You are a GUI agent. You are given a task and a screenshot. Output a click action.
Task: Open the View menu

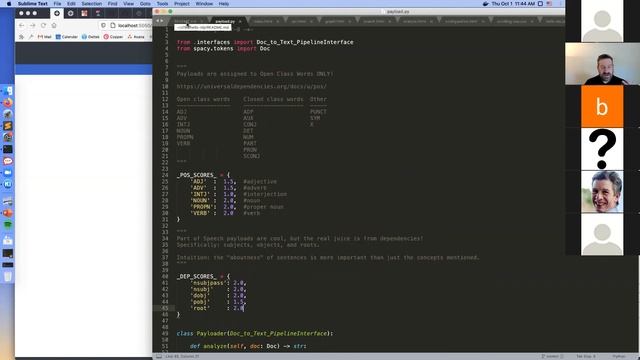[x=129, y=4]
